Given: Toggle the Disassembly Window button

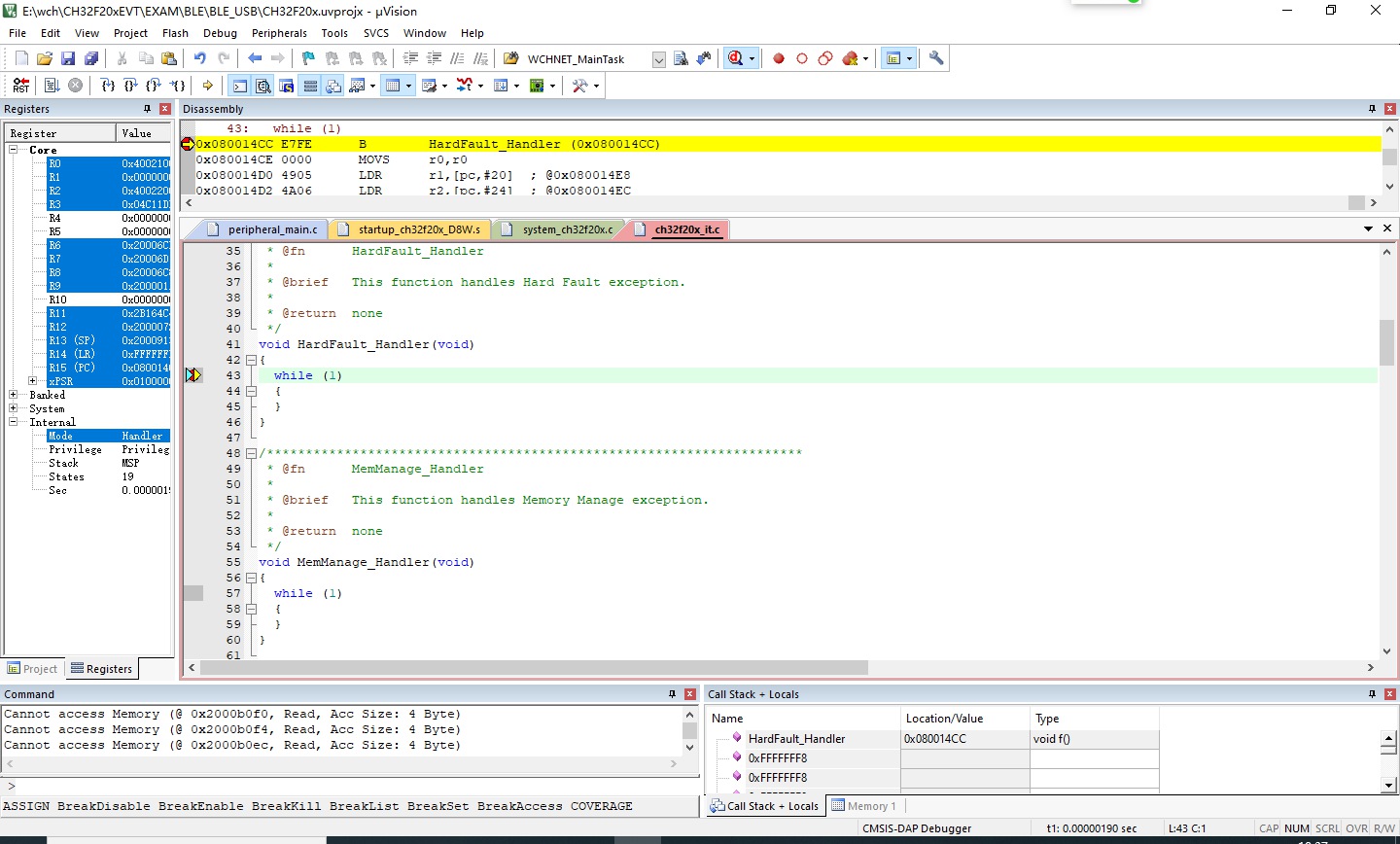Looking at the screenshot, I should coord(263,86).
